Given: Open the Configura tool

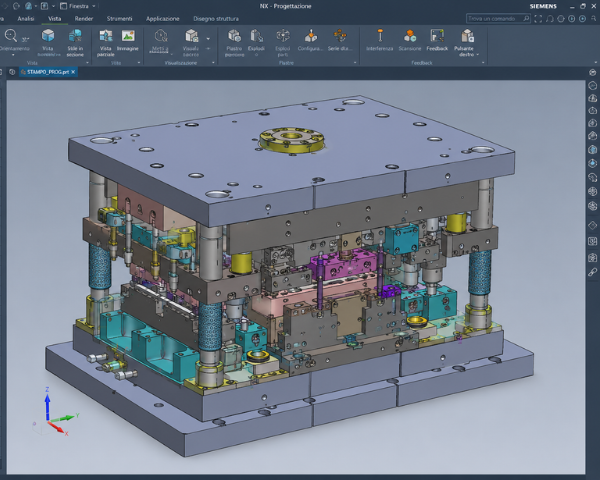Looking at the screenshot, I should (x=311, y=36).
